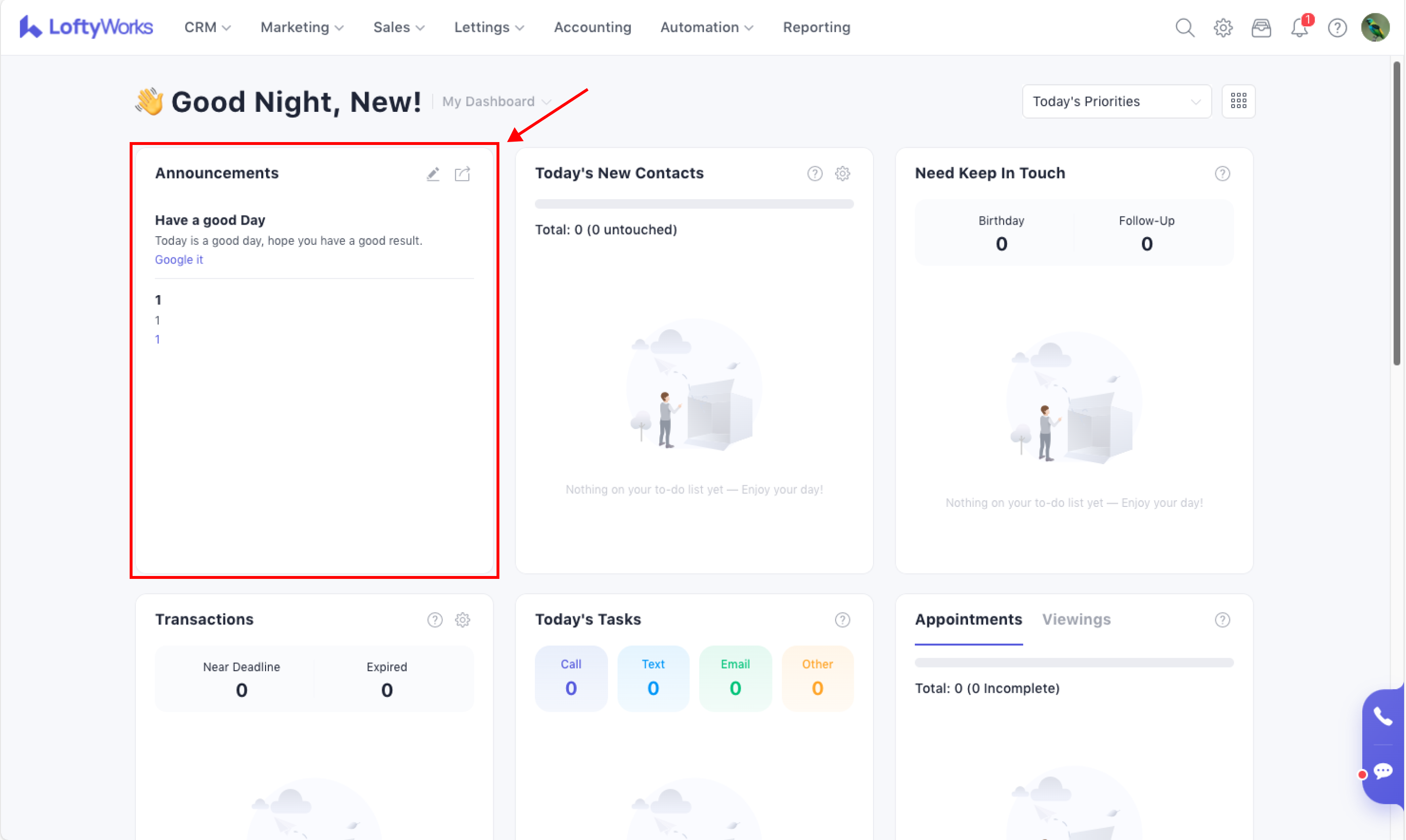
Task: Expand the Today's Priorities dropdown
Action: pos(1116,101)
